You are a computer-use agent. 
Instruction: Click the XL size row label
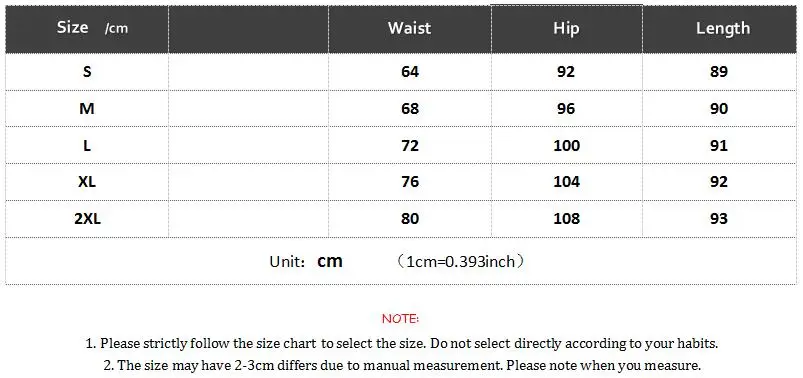(87, 182)
